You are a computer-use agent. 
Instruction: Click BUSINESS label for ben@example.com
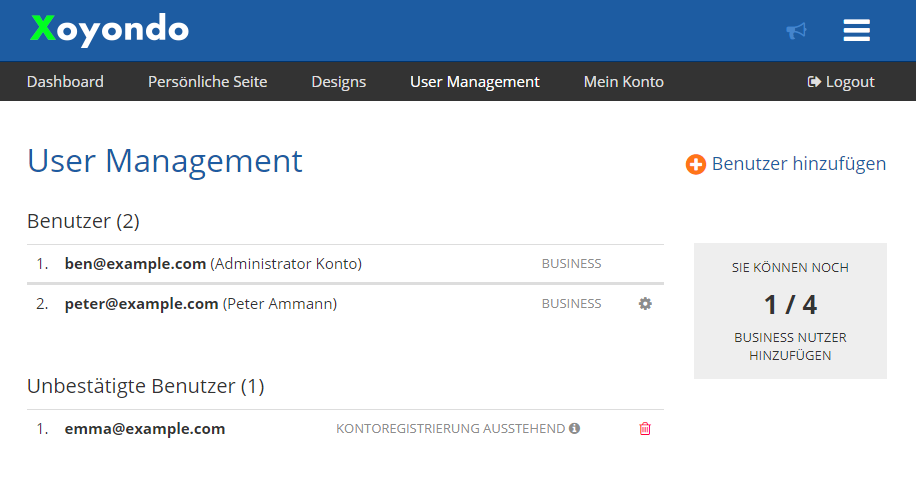coord(571,264)
